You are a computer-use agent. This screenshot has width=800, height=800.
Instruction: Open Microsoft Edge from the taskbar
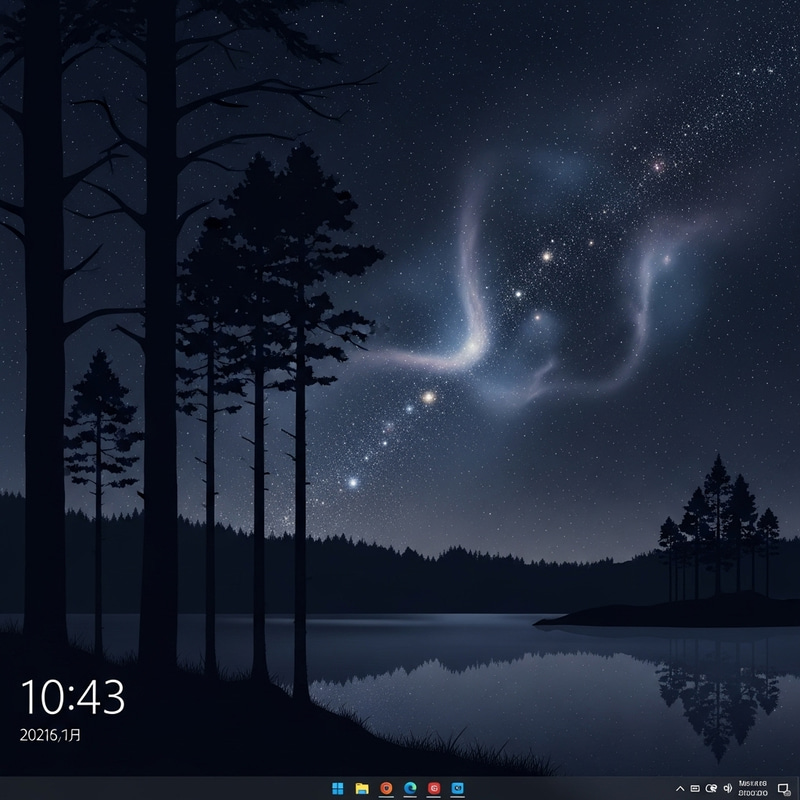coord(409,787)
